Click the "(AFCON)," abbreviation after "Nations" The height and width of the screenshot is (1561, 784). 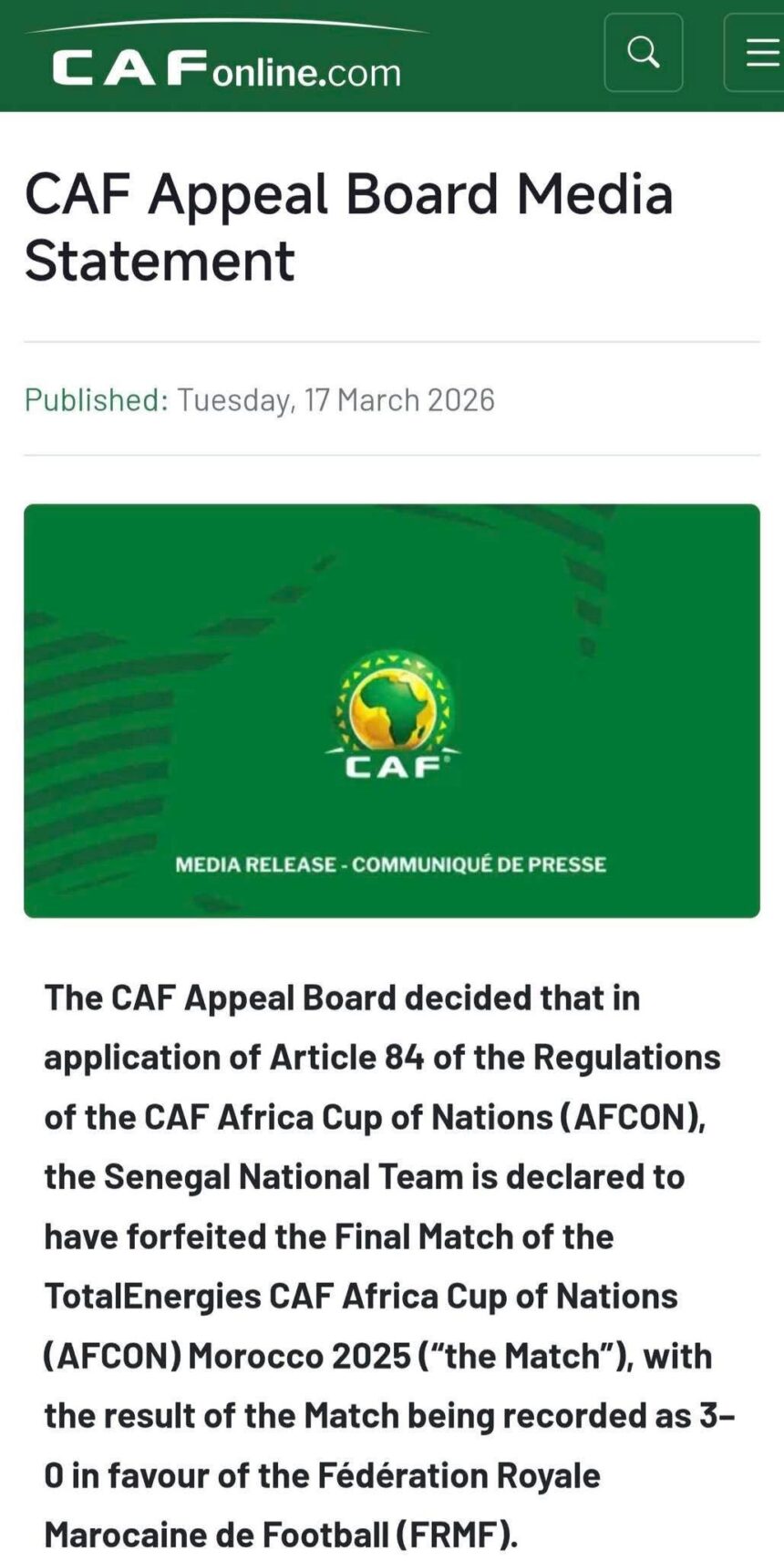click(x=633, y=1117)
